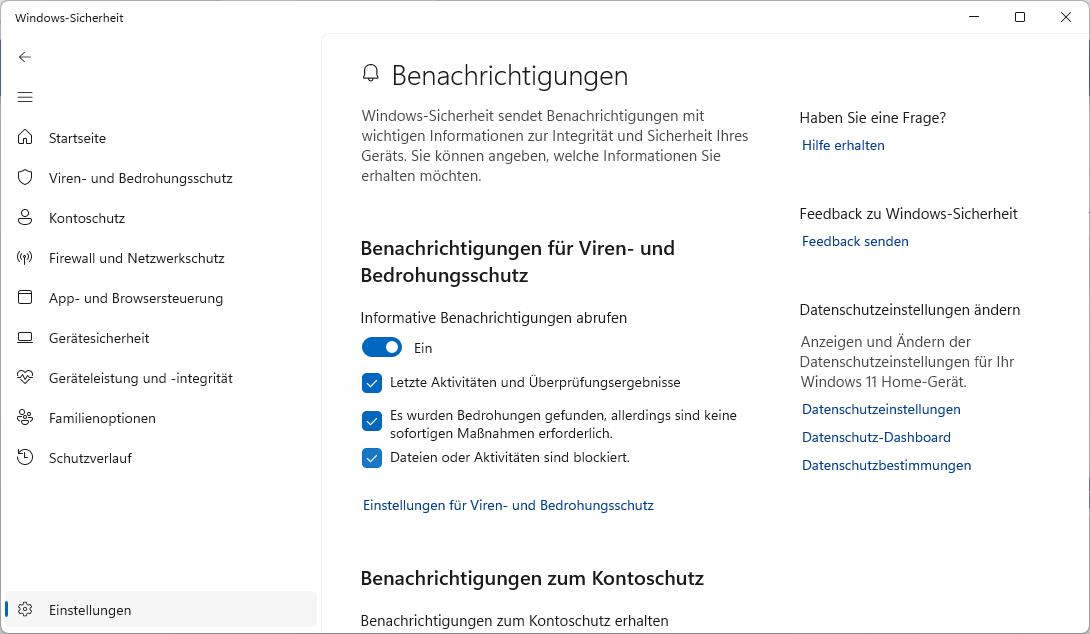
Task: Uncheck Es wurden Bedrohungen gefunden checkbox
Action: [x=372, y=421]
